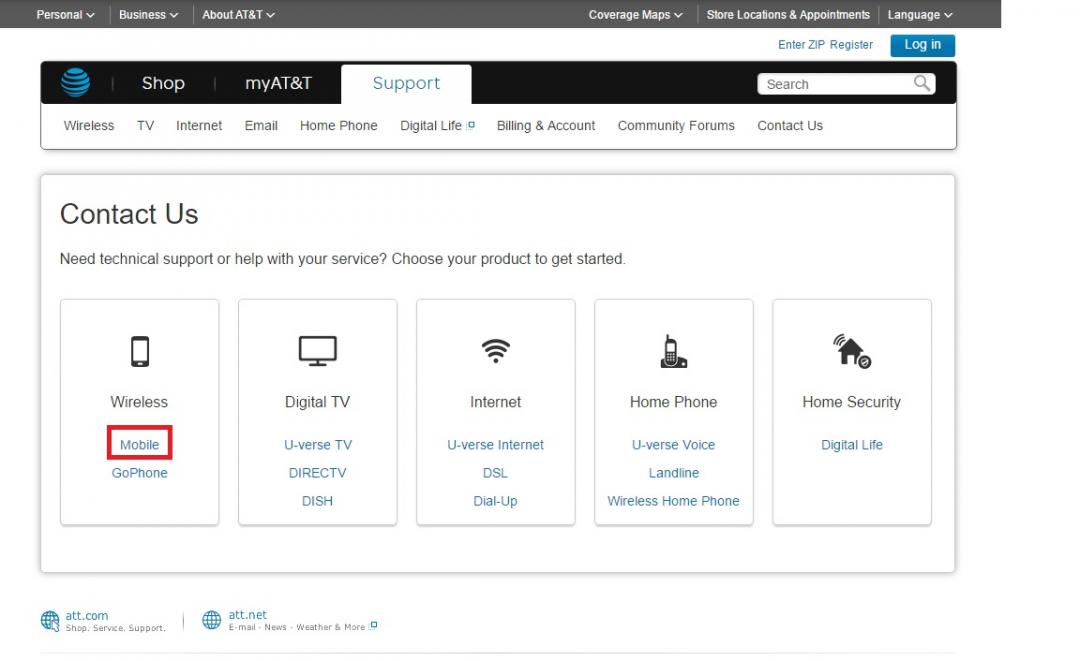Click the Home Security house icon

pos(851,351)
